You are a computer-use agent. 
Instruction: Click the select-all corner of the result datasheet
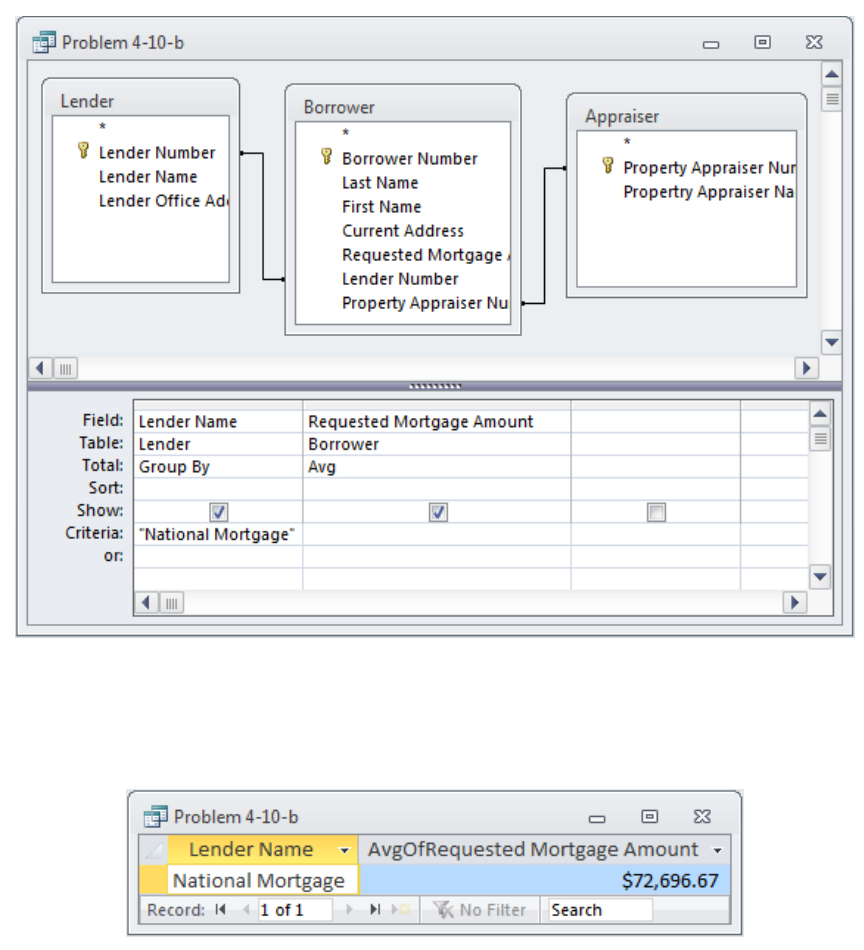click(x=153, y=851)
